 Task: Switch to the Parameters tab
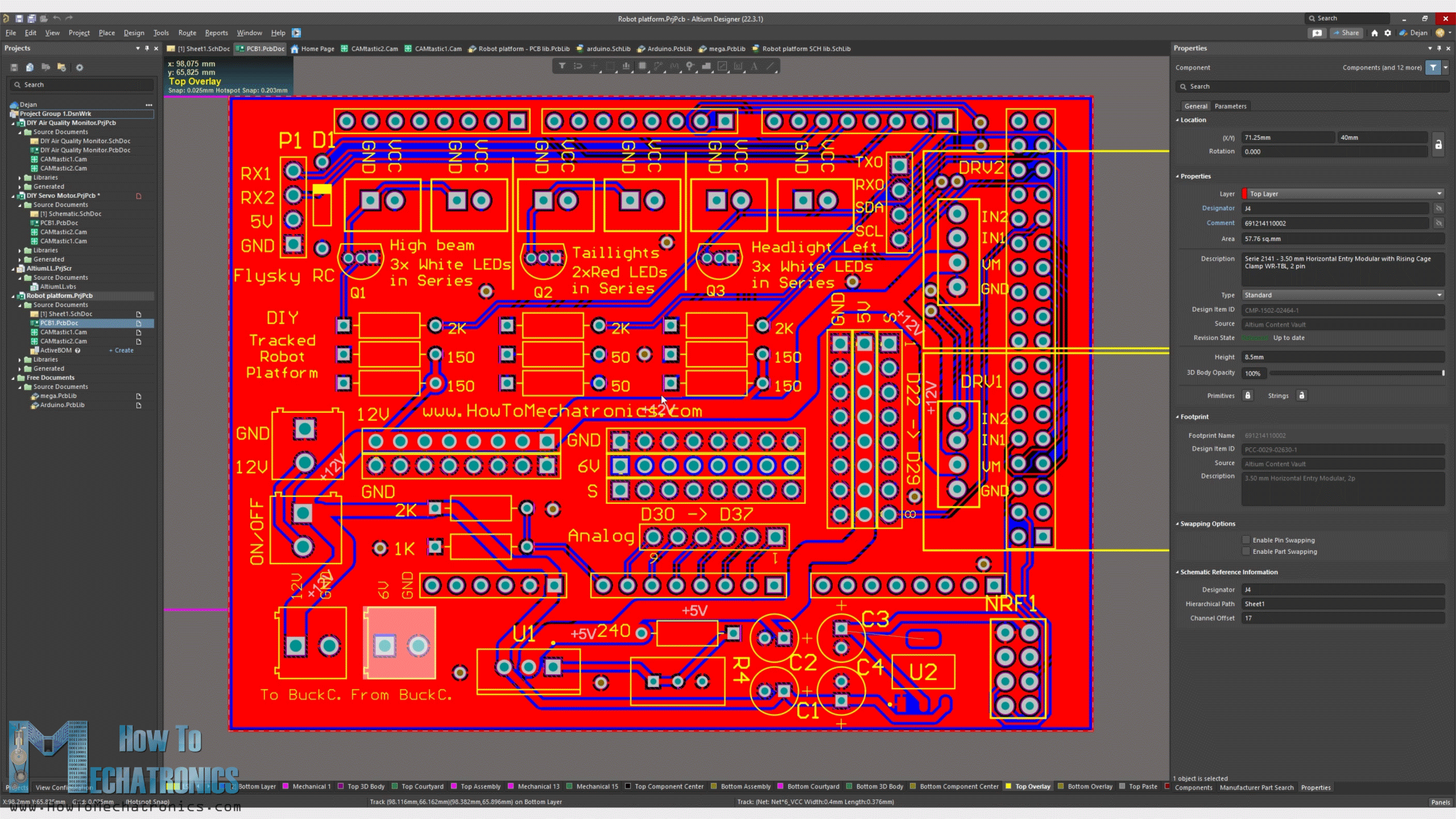(x=1230, y=106)
